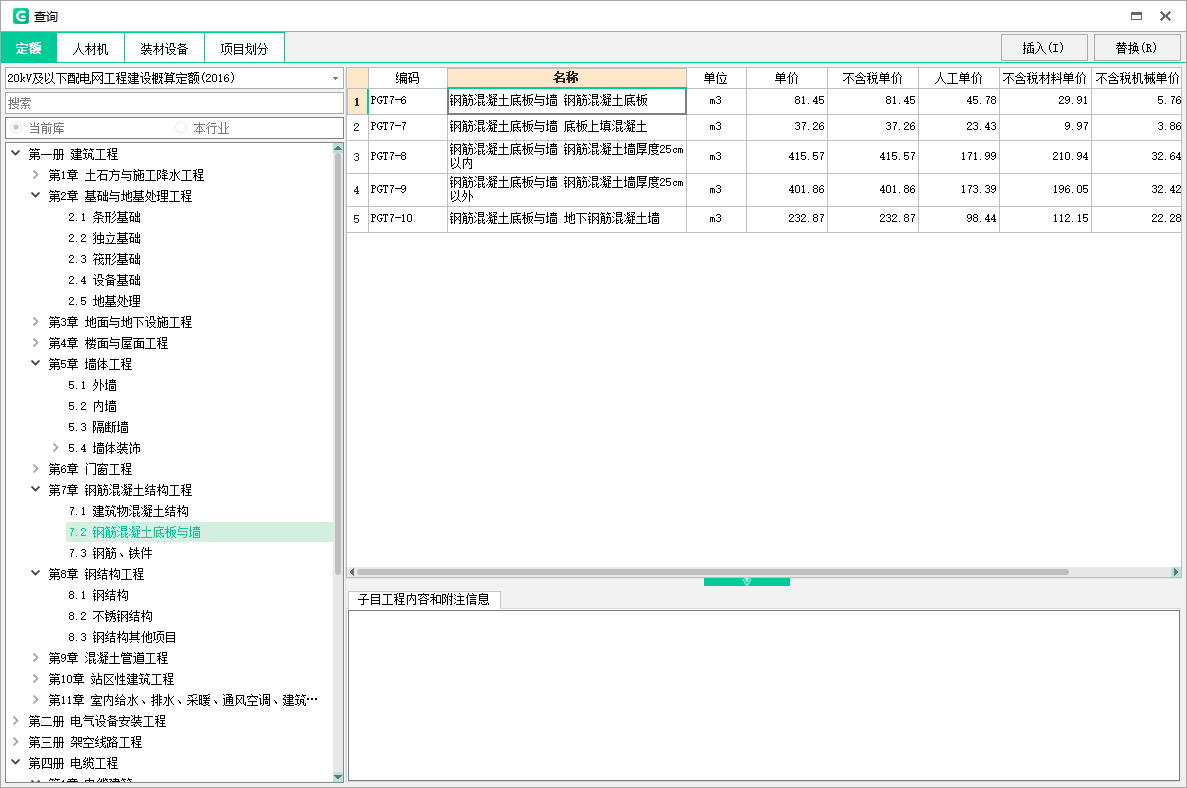Click the 搜索 input field

click(x=174, y=103)
